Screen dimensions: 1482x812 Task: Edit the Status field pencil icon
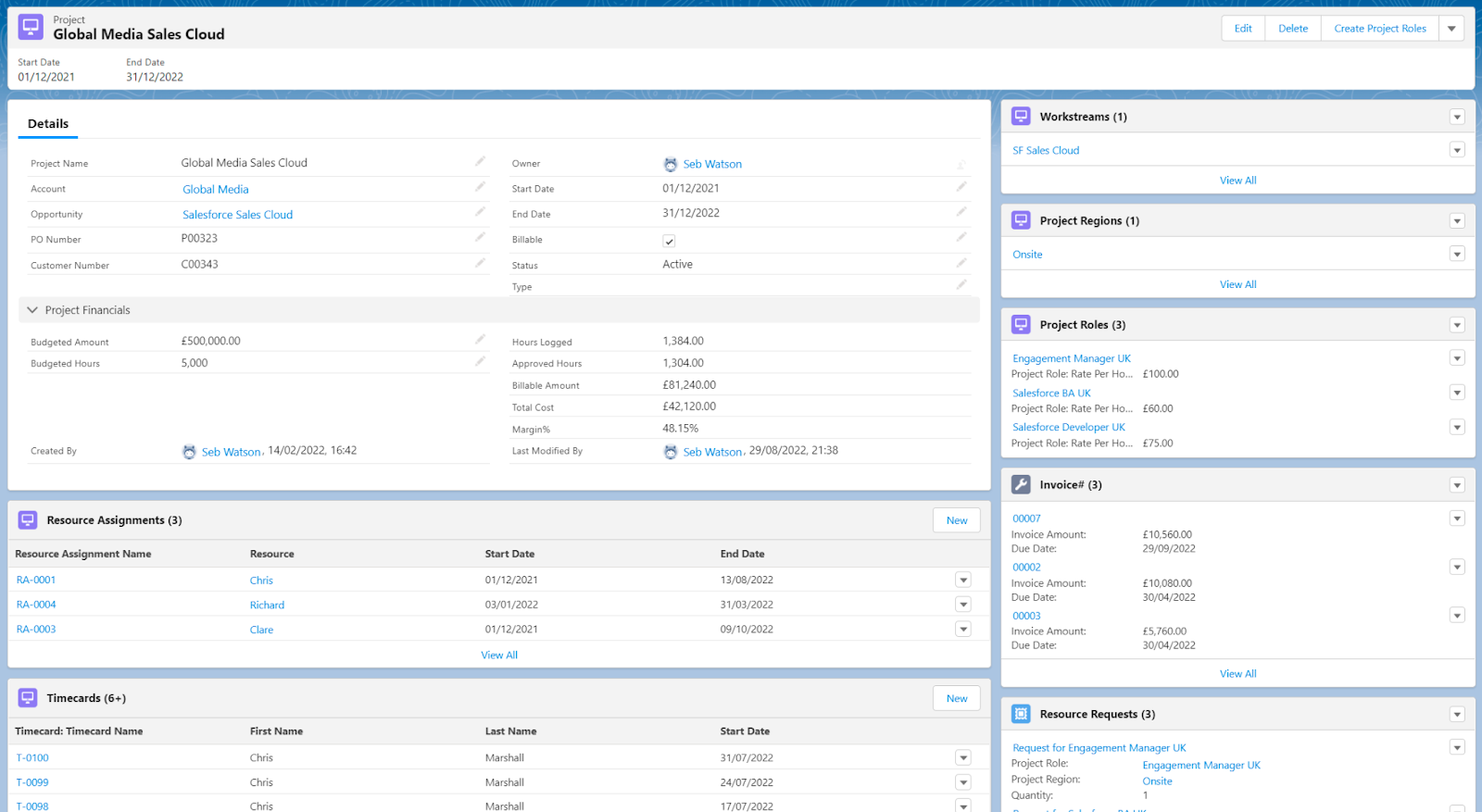961,263
